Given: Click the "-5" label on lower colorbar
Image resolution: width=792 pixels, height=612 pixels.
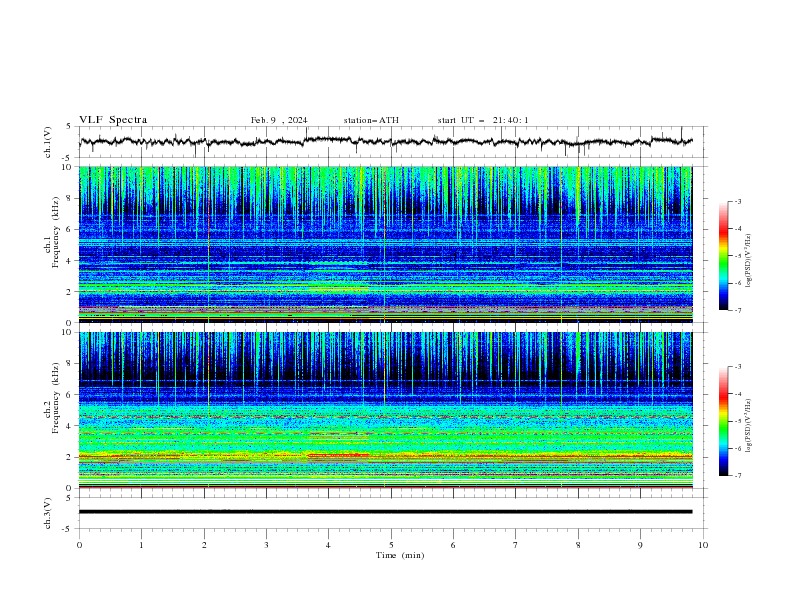Looking at the screenshot, I should click(738, 421).
